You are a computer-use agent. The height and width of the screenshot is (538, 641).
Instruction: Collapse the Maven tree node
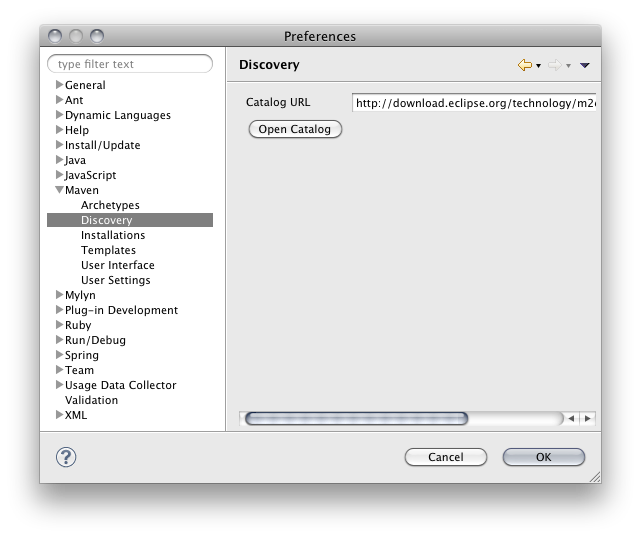[x=59, y=190]
